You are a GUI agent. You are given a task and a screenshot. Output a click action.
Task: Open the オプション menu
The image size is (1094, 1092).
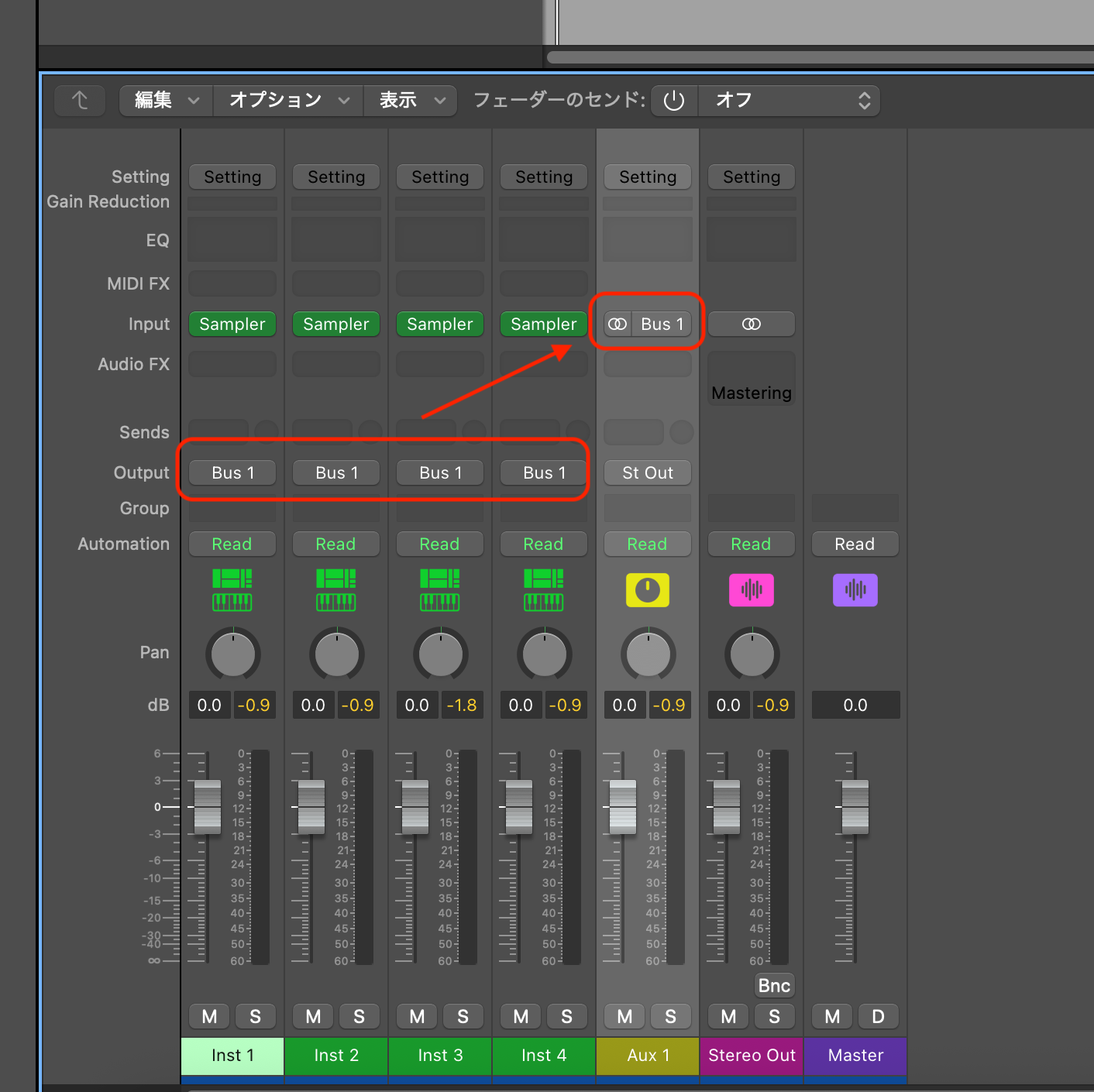coord(288,101)
